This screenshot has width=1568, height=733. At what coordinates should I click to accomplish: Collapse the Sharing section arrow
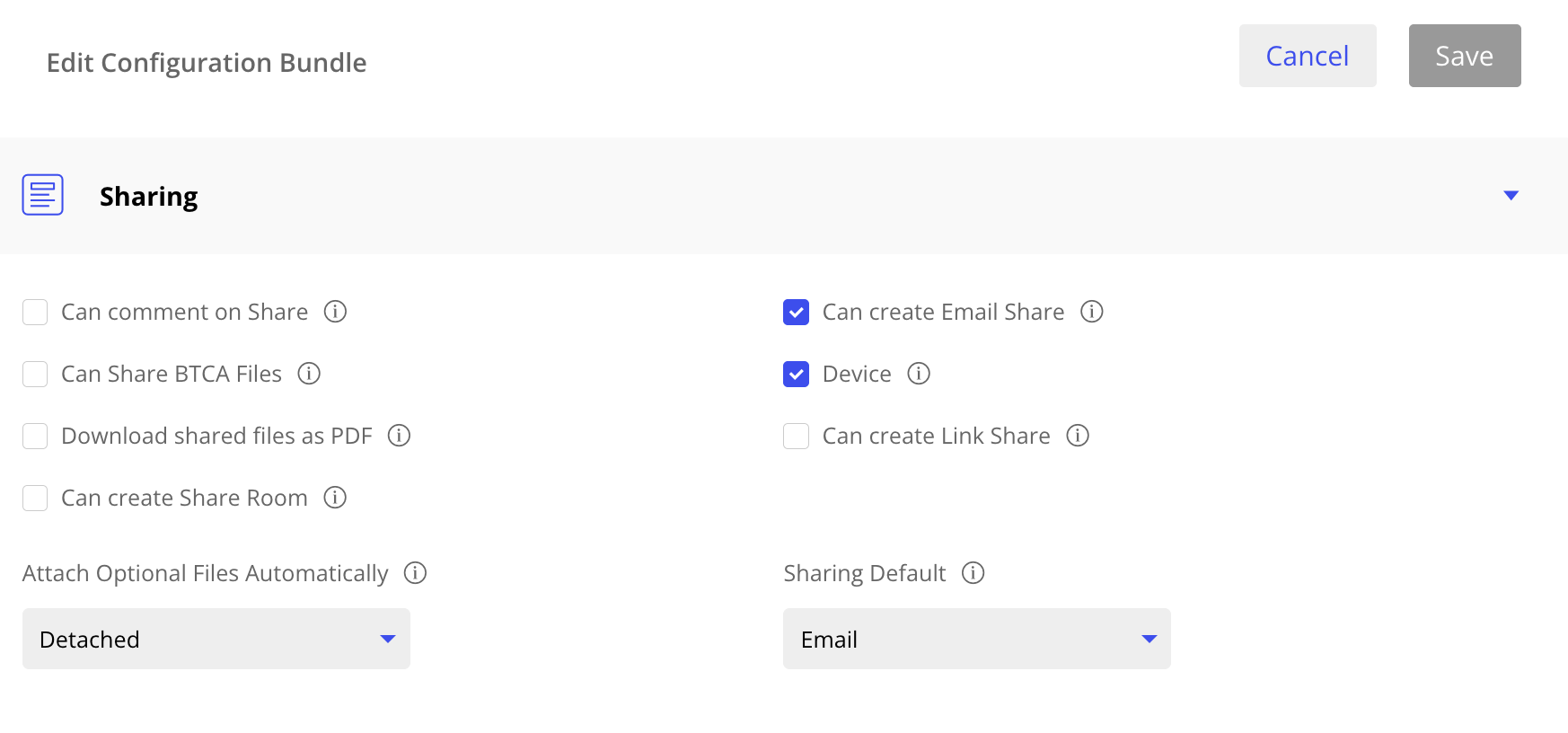[1511, 196]
